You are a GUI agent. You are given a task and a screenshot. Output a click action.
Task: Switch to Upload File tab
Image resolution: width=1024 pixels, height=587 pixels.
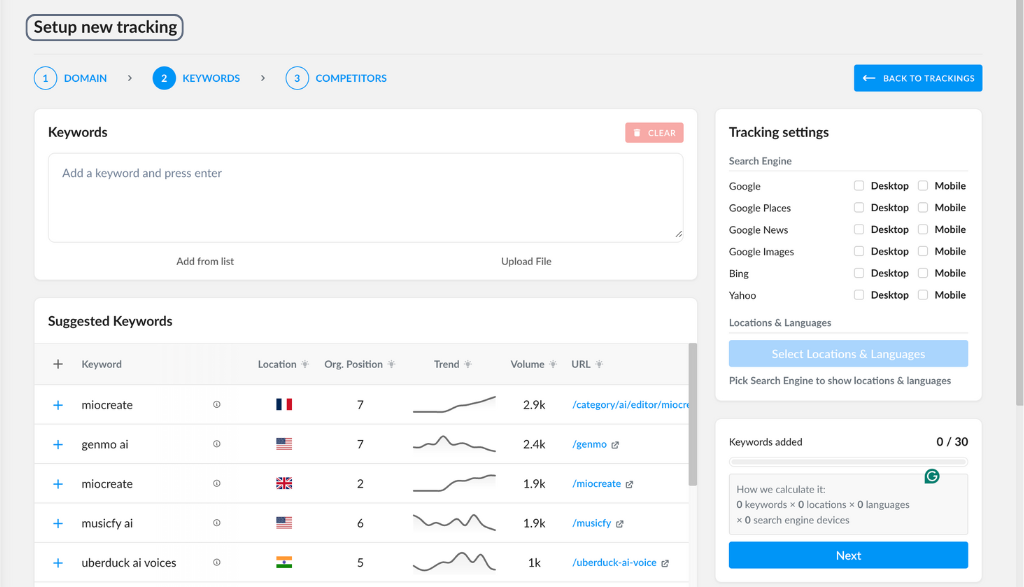[526, 261]
